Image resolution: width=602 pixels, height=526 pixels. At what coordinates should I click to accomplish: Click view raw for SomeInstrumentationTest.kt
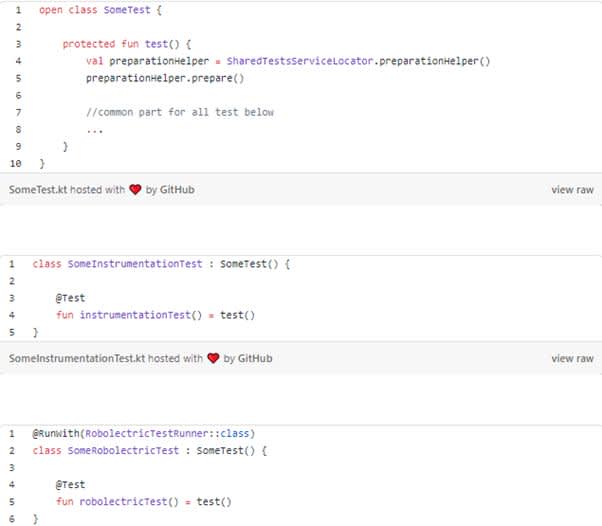(x=572, y=358)
